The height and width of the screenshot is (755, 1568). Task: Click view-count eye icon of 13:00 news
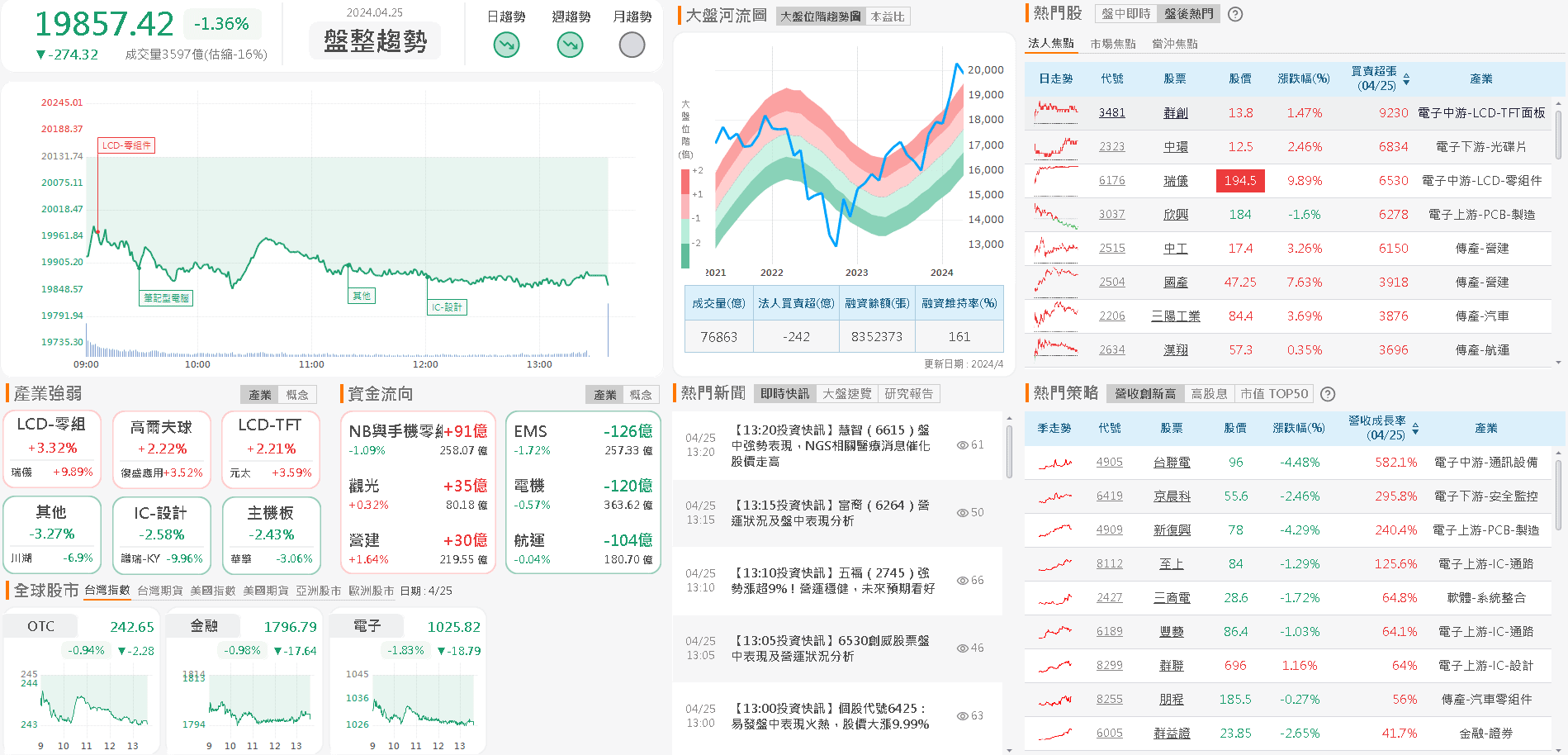(962, 716)
